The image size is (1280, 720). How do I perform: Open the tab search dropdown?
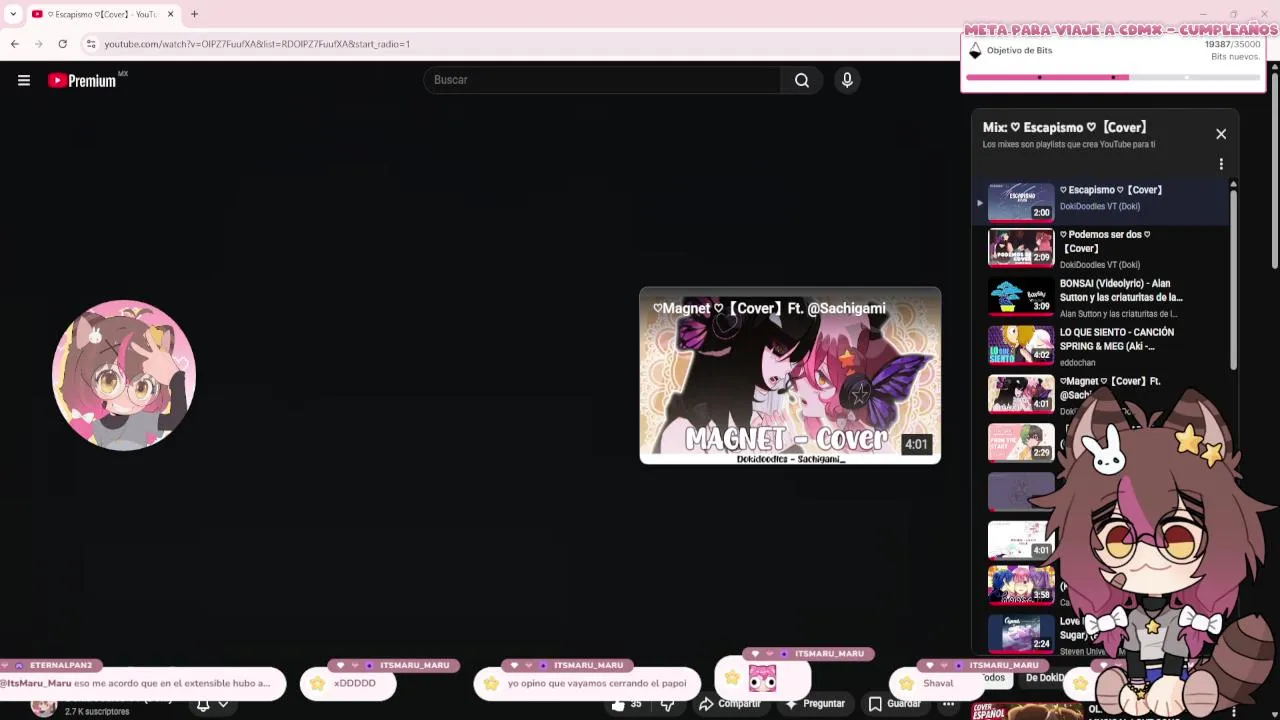click(13, 14)
